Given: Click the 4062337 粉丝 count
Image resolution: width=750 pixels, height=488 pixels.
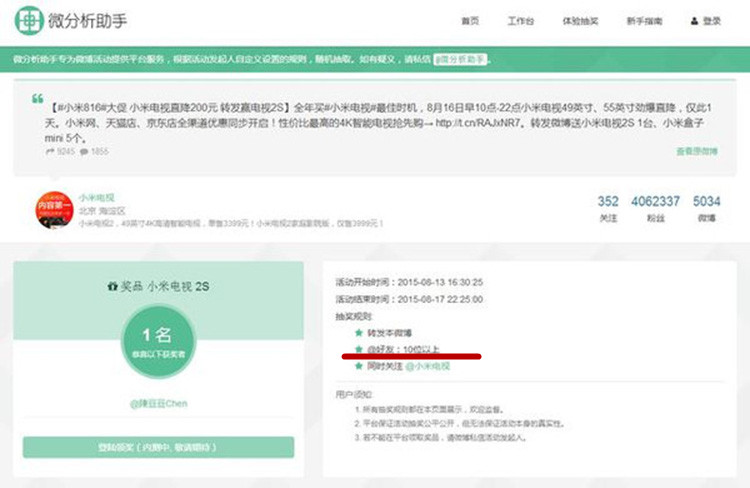Looking at the screenshot, I should point(655,209).
